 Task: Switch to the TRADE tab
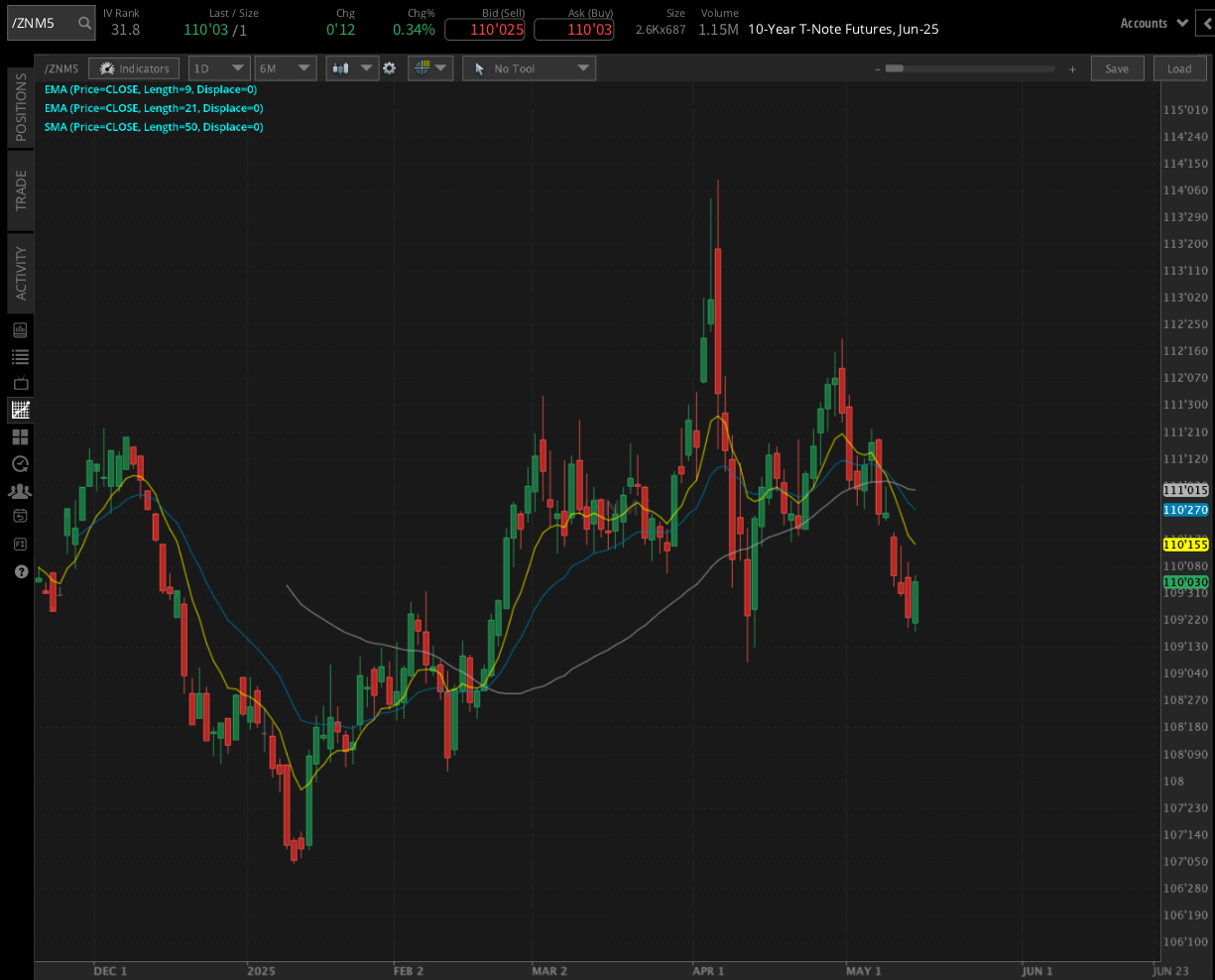(20, 190)
